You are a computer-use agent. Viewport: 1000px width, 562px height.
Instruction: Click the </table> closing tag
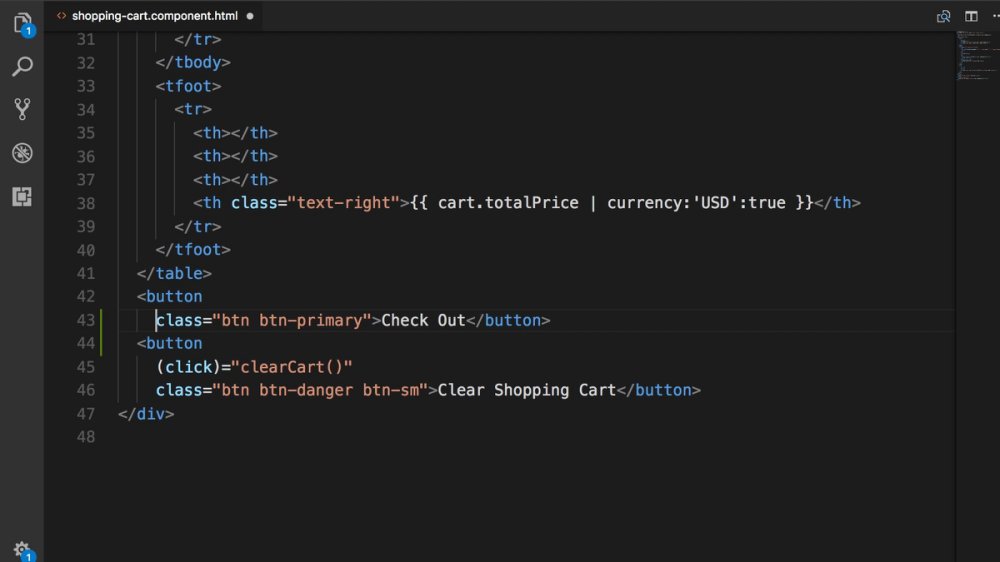coord(174,273)
